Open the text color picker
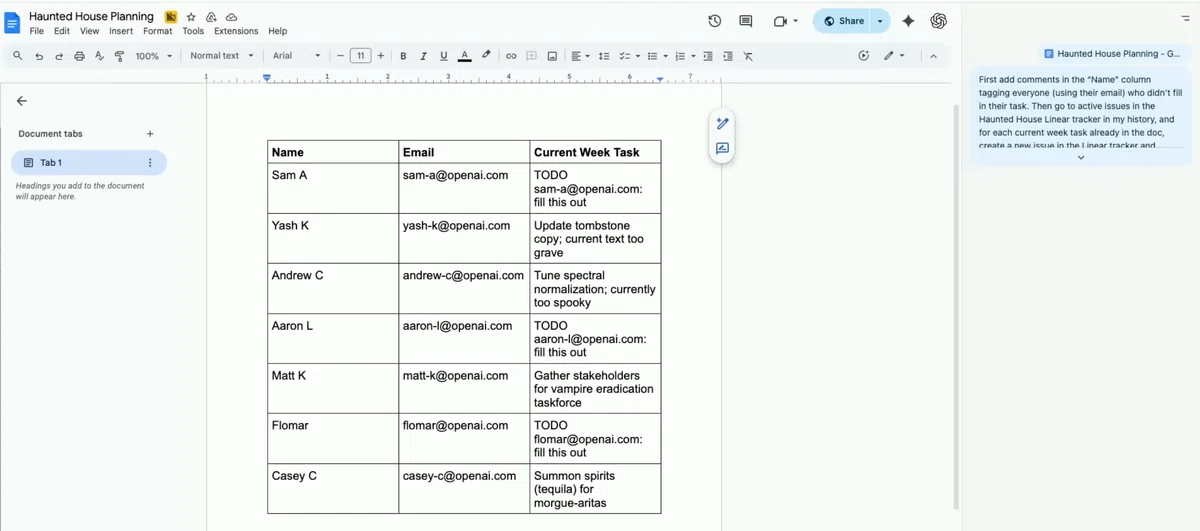This screenshot has height=531, width=1200. [464, 56]
